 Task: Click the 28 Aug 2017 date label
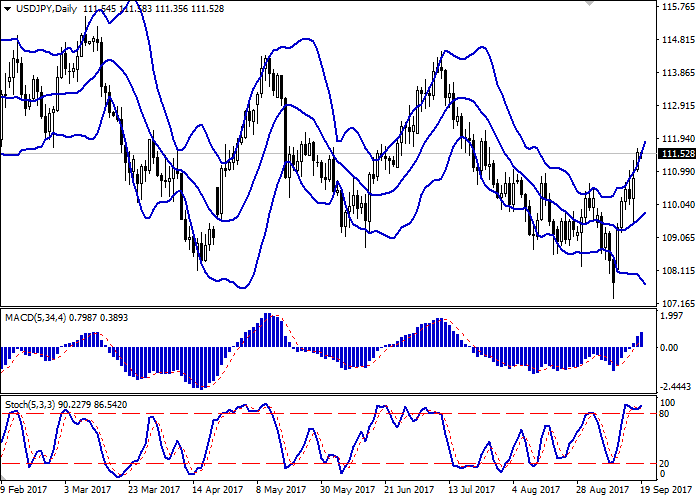click(x=602, y=490)
